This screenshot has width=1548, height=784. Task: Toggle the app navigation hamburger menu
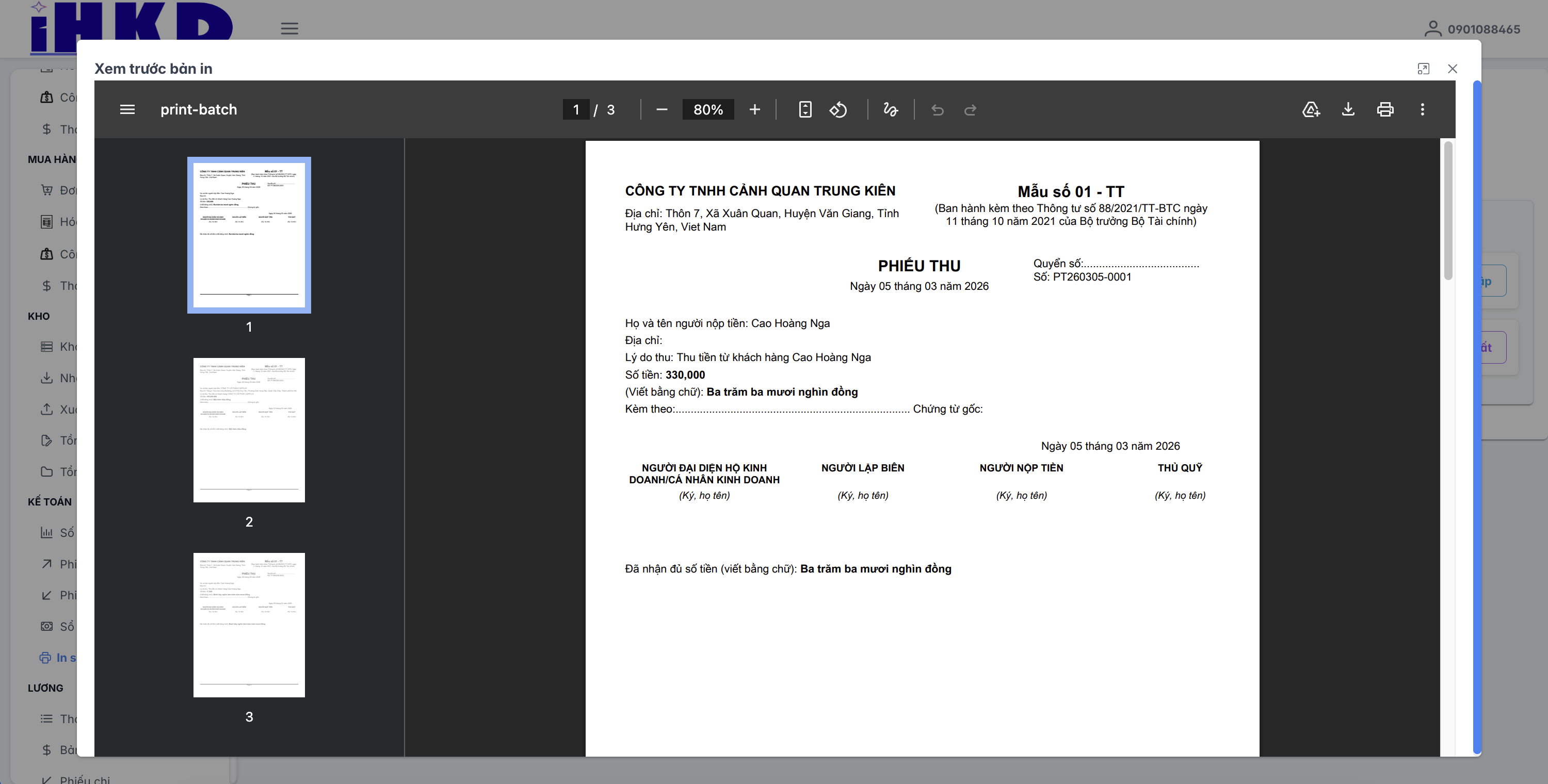pos(289,28)
